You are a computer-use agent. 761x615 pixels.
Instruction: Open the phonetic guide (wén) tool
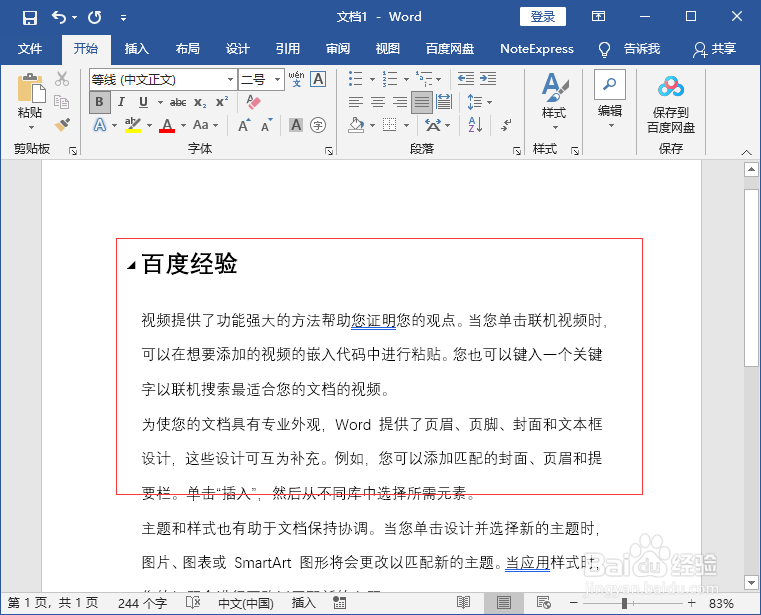tap(296, 79)
